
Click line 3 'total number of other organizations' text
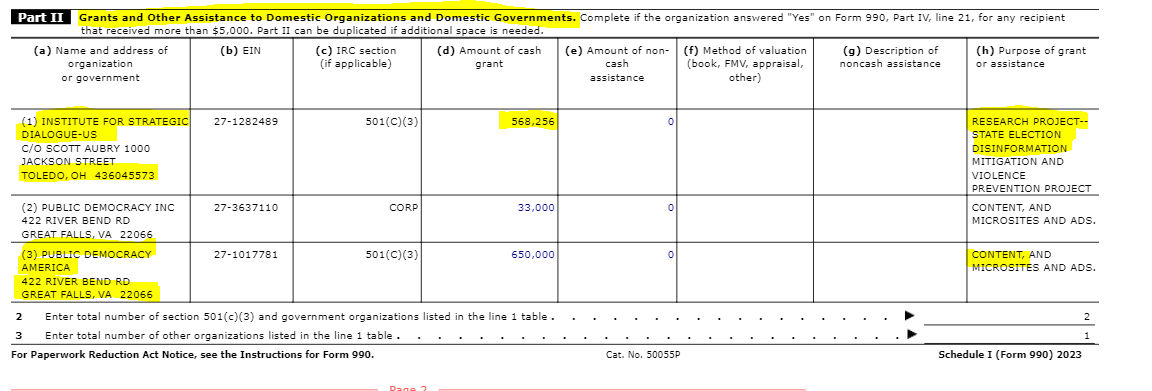point(219,336)
